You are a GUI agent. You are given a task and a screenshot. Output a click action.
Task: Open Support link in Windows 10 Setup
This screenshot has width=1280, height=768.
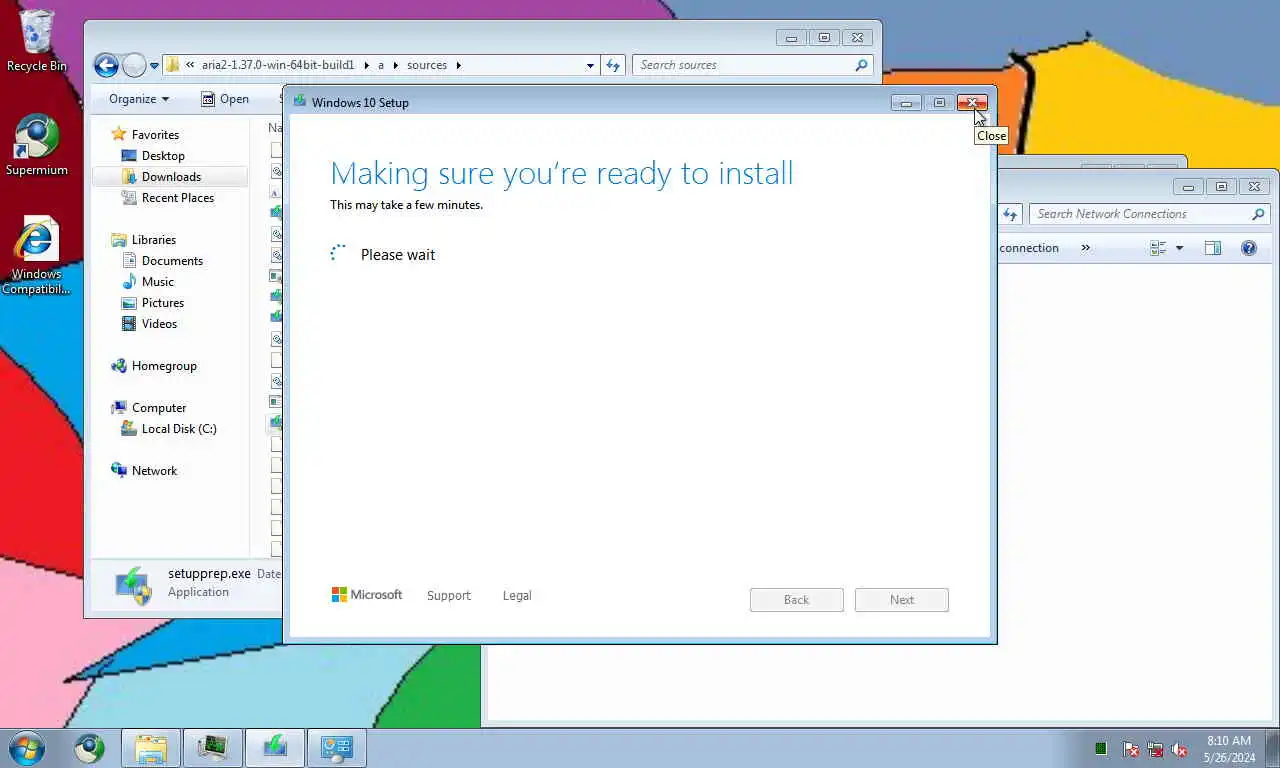(448, 595)
